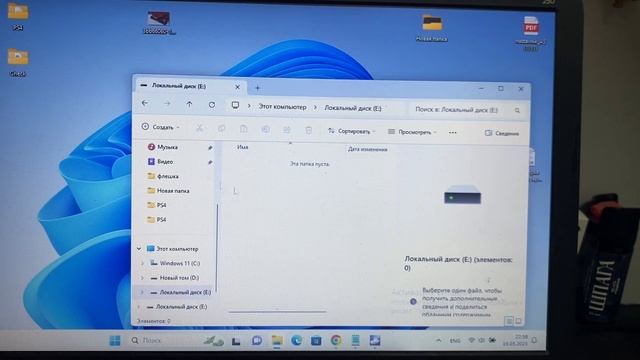Open the three-dots more options menu
640x360 pixels.
(453, 133)
